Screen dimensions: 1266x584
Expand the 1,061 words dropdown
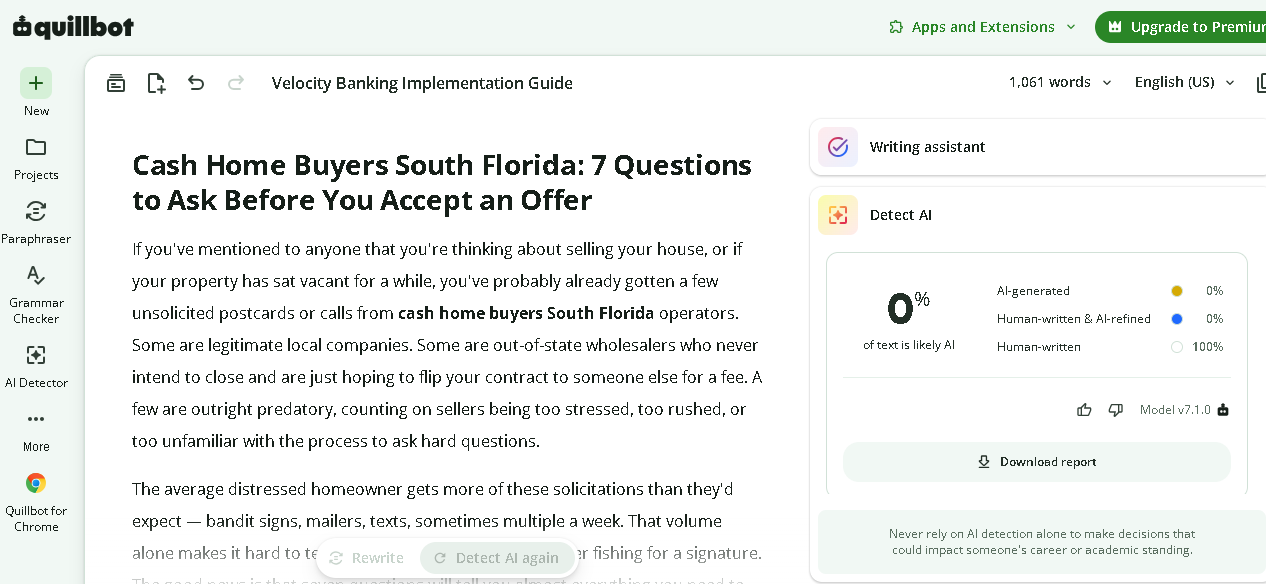tap(1060, 82)
